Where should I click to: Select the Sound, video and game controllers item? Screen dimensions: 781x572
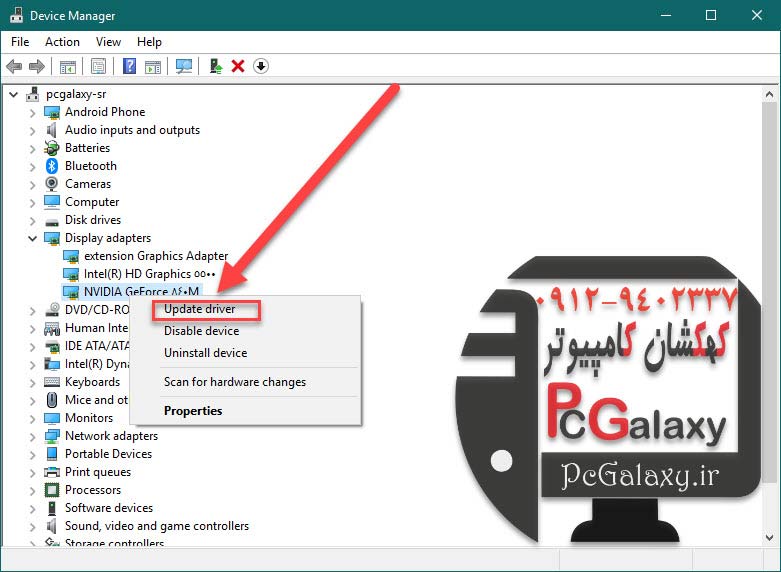(156, 526)
